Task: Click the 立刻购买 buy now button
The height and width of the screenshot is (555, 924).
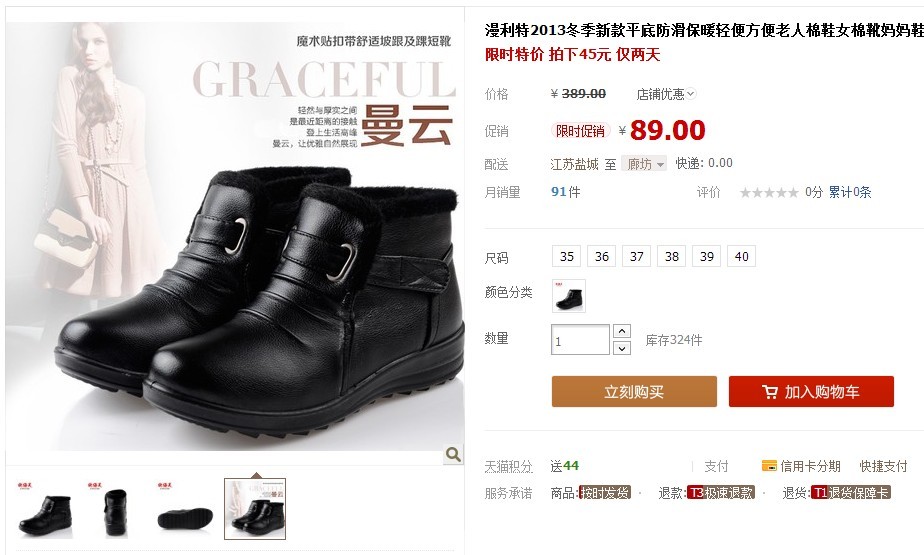Action: point(634,392)
